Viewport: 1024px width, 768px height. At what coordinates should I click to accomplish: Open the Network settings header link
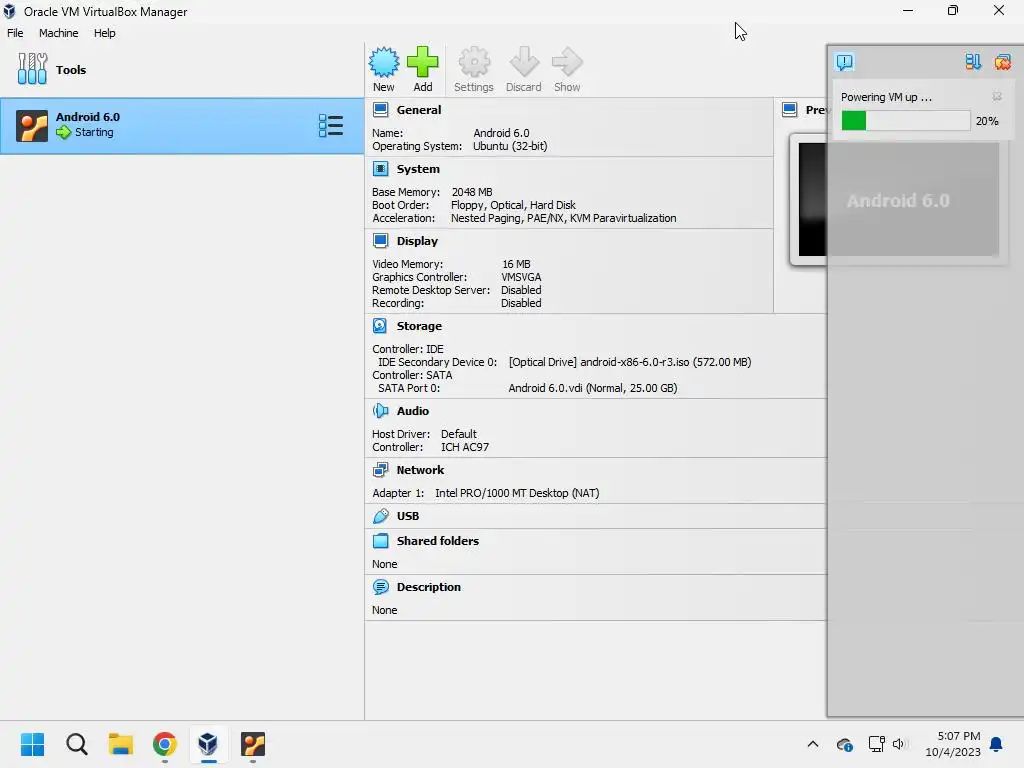point(421,470)
